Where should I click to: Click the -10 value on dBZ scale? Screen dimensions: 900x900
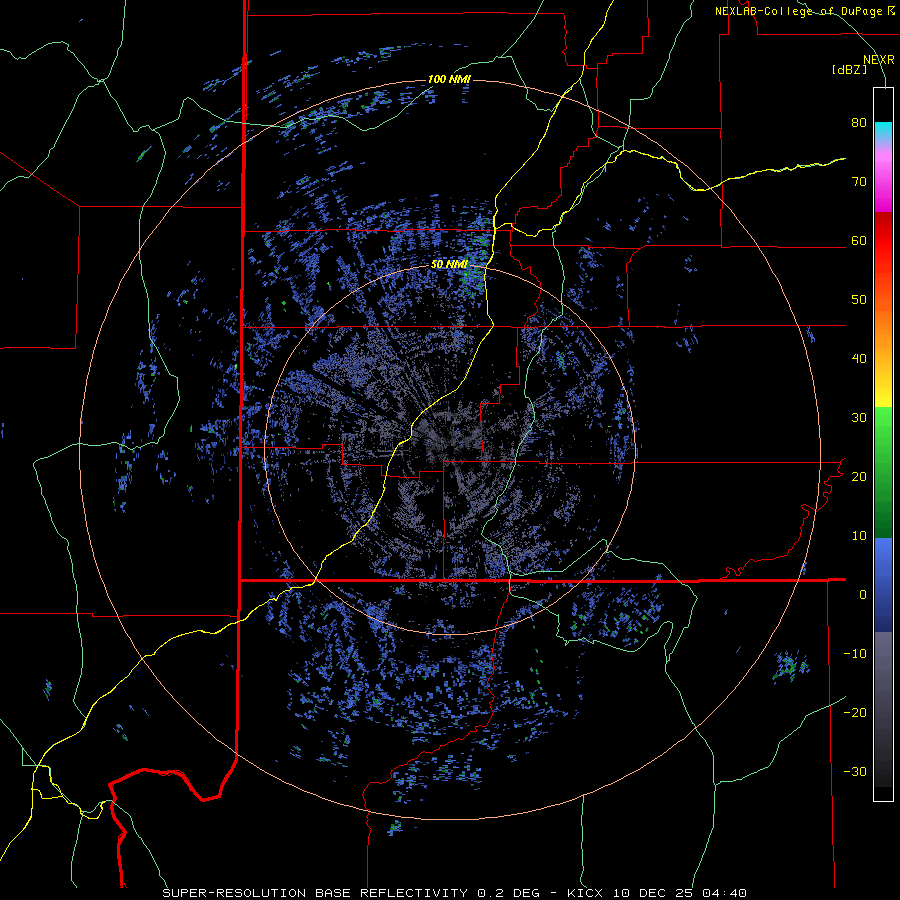[855, 653]
